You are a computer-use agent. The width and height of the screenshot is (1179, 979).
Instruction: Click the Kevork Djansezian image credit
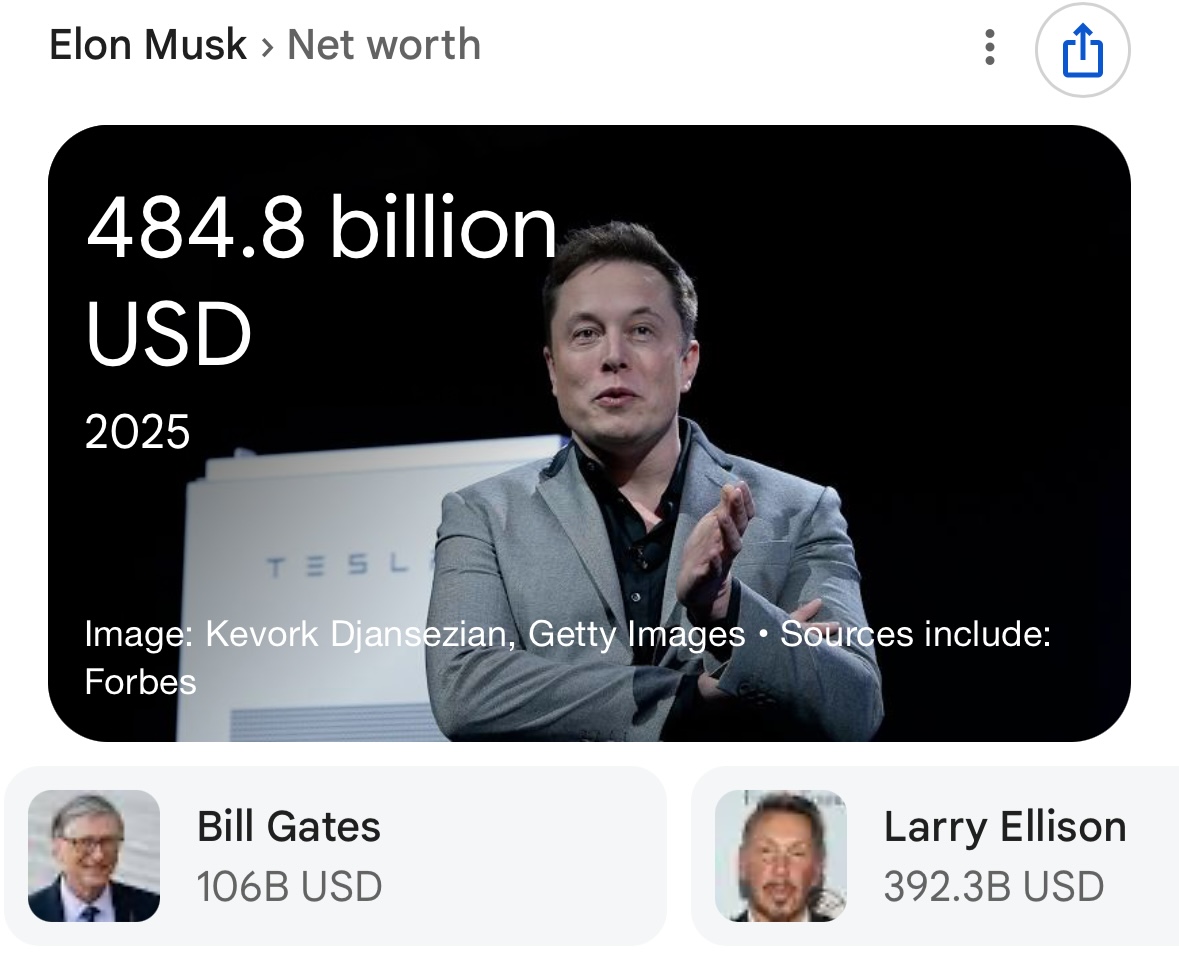pos(356,634)
